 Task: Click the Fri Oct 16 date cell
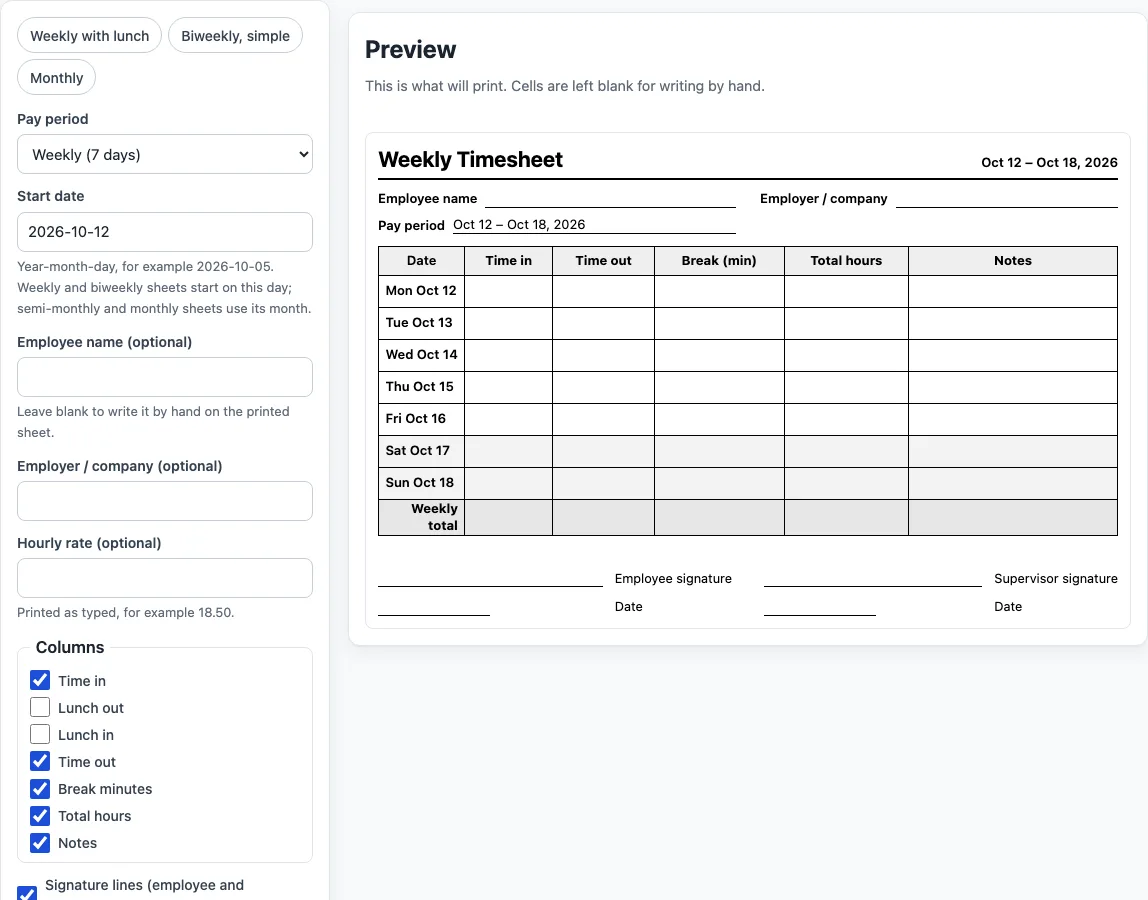(421, 419)
